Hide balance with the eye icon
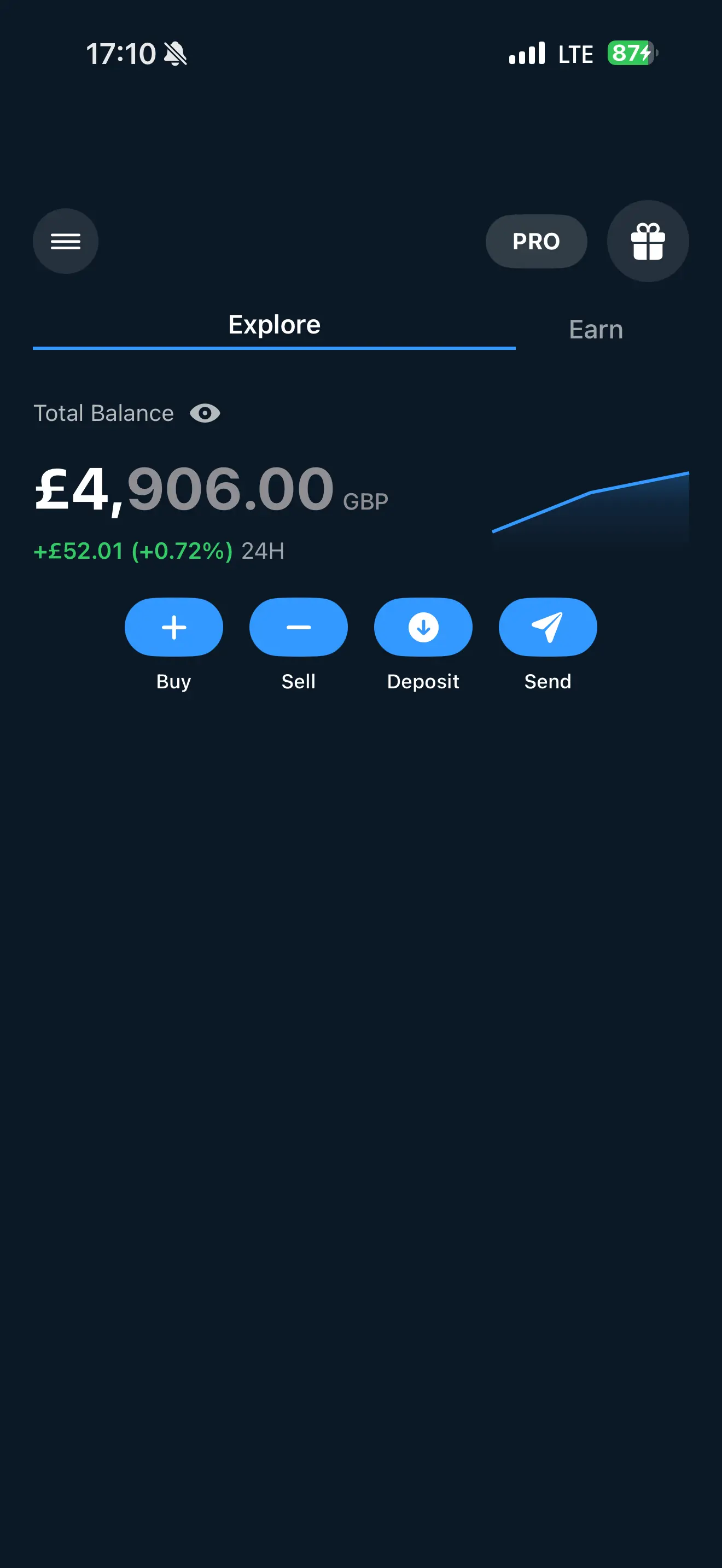The image size is (722, 1568). [205, 413]
